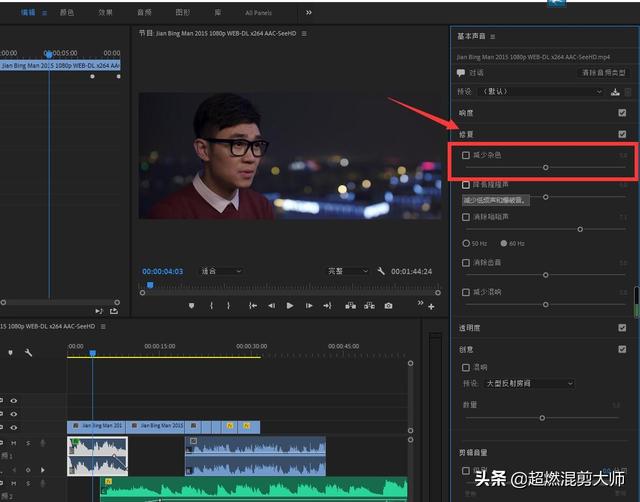Hide the video track containing Jian Bing Man clips
Screen dimensions: 640x502
(x=13, y=427)
